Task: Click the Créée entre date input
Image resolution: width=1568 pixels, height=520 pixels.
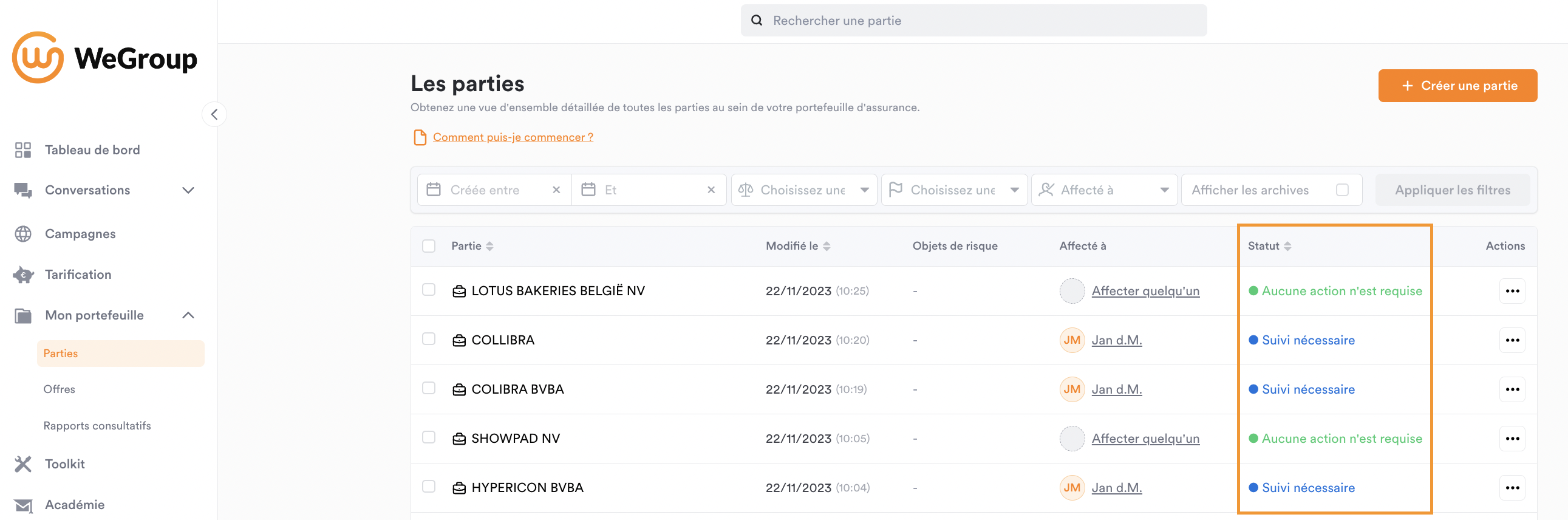Action: coord(494,190)
